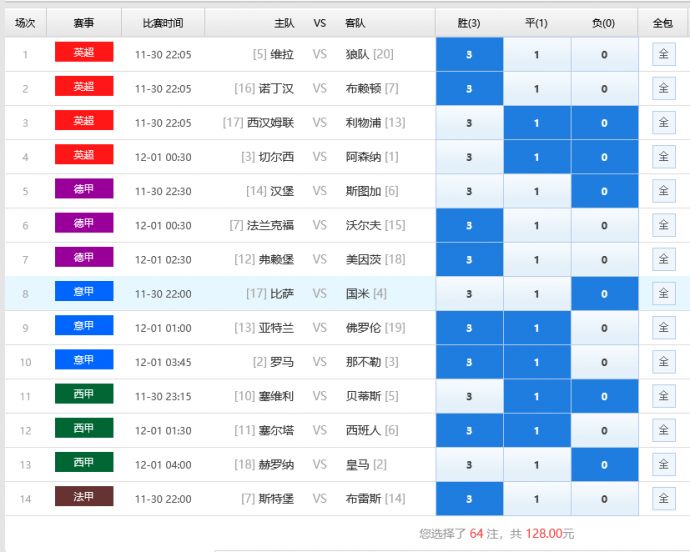Open home team 塞维利 link

tap(277, 396)
